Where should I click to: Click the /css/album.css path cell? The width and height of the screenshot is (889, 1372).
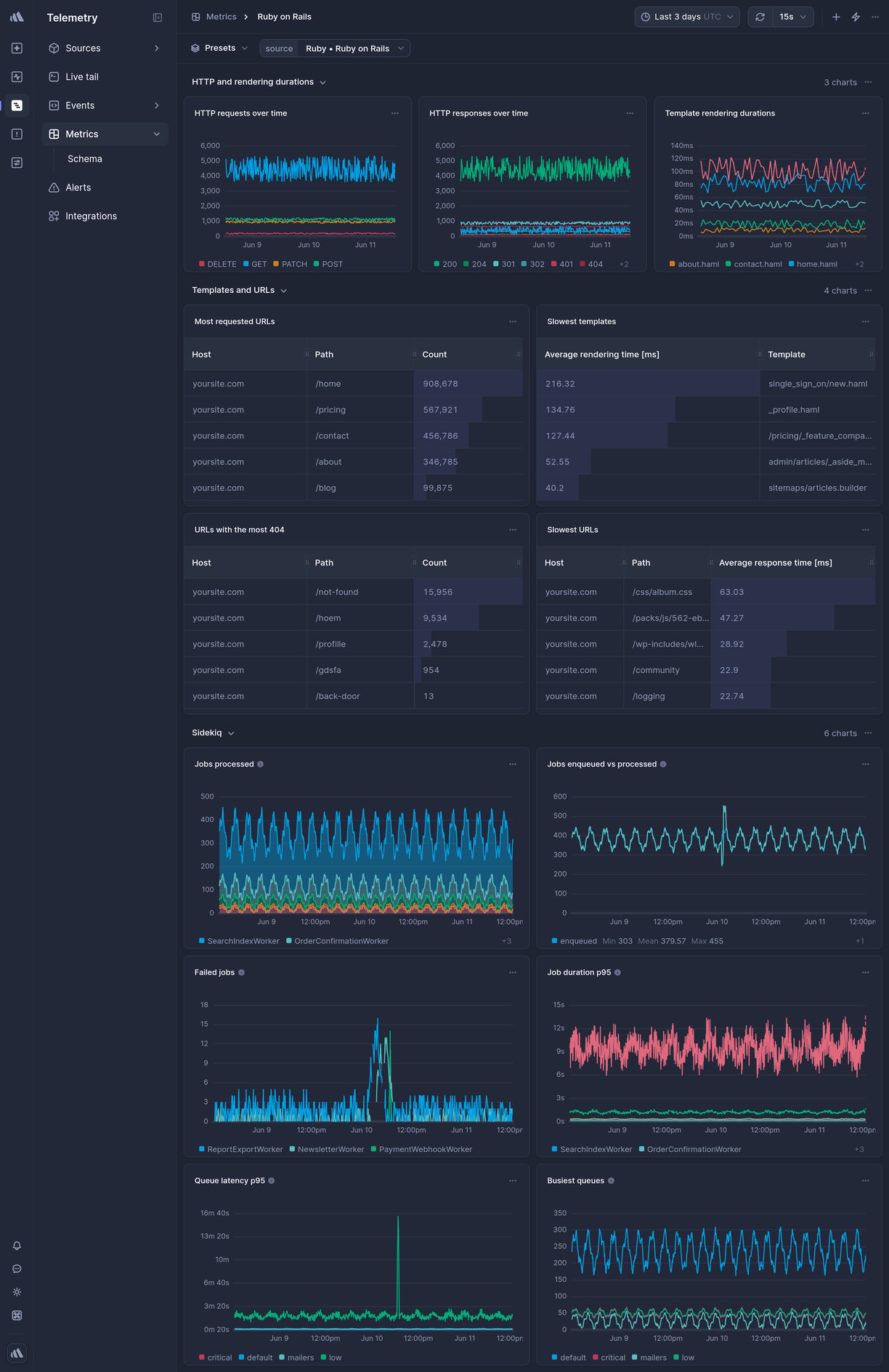(667, 592)
